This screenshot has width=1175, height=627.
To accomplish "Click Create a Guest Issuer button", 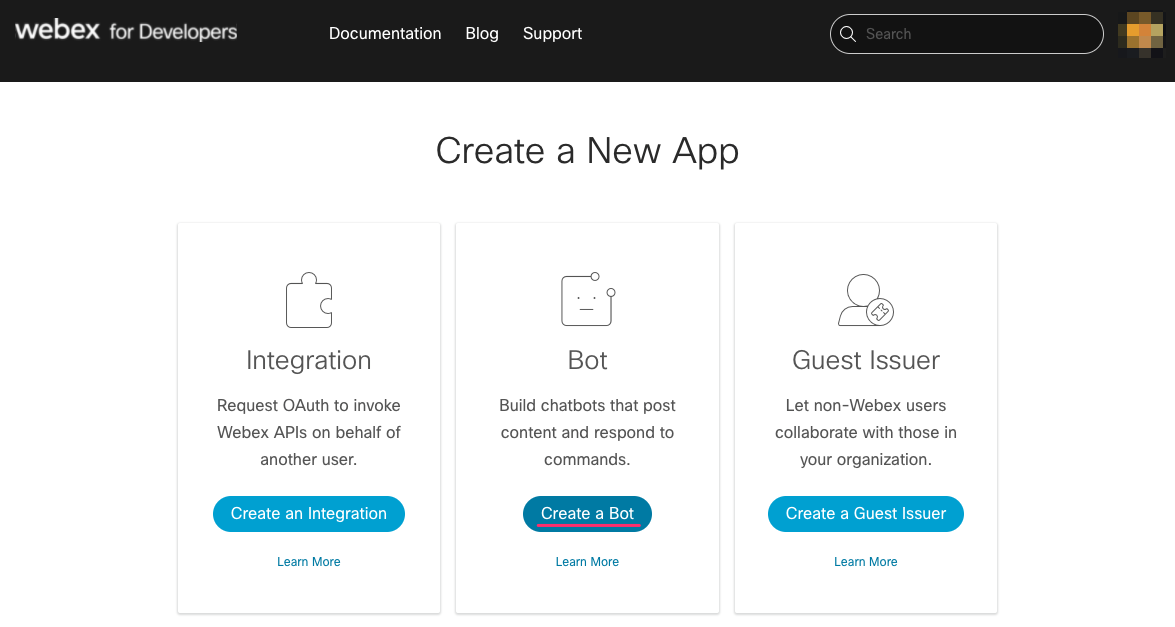I will click(x=866, y=514).
